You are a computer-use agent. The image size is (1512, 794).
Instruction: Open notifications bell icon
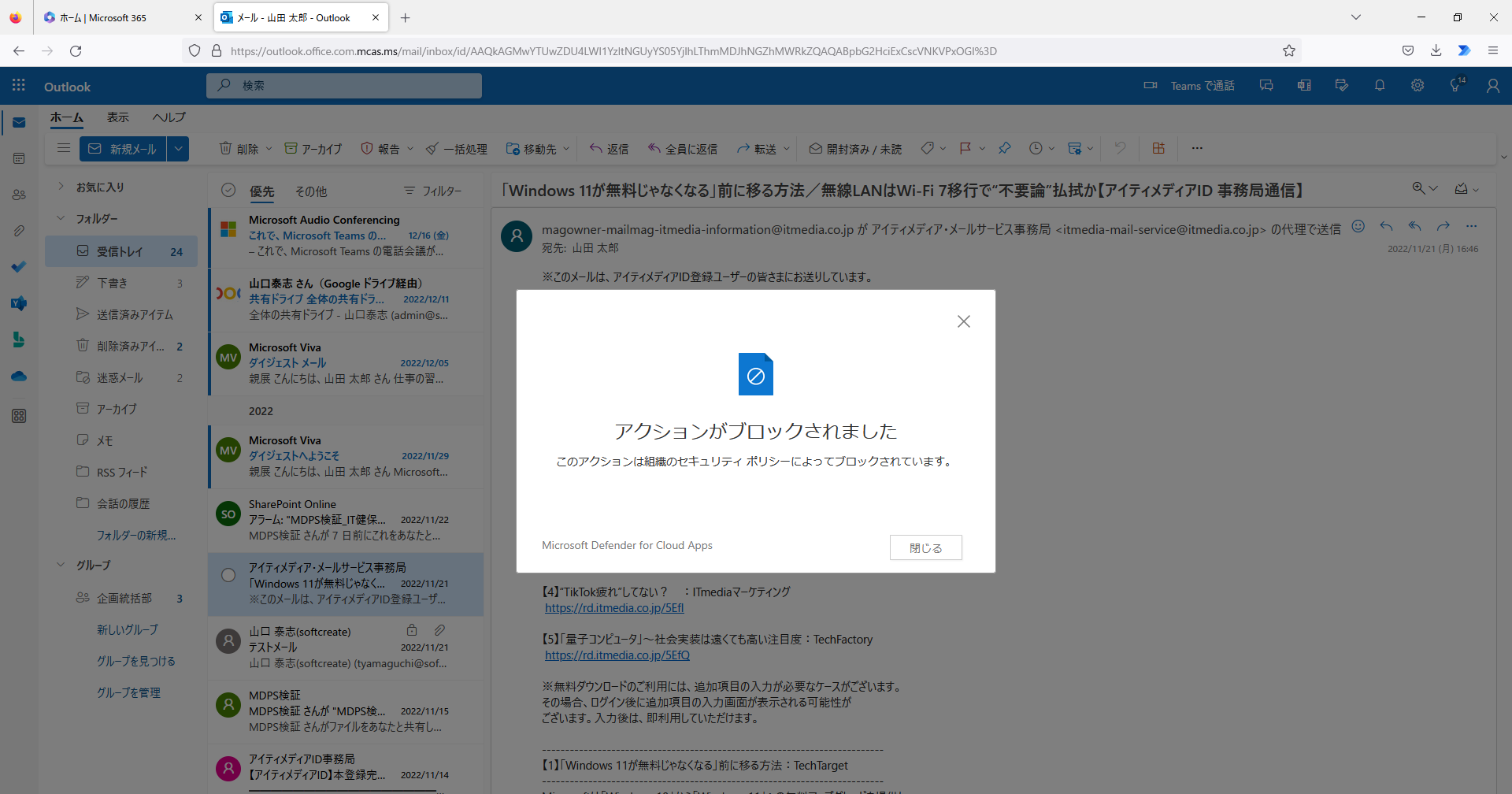click(x=1380, y=85)
